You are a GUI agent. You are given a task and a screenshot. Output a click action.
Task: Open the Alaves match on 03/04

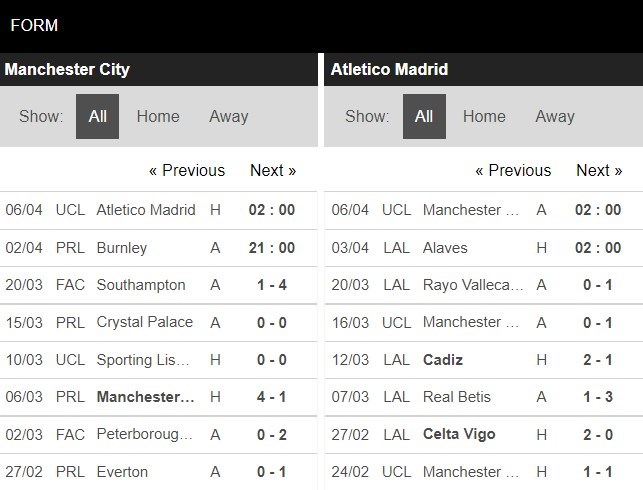click(447, 247)
